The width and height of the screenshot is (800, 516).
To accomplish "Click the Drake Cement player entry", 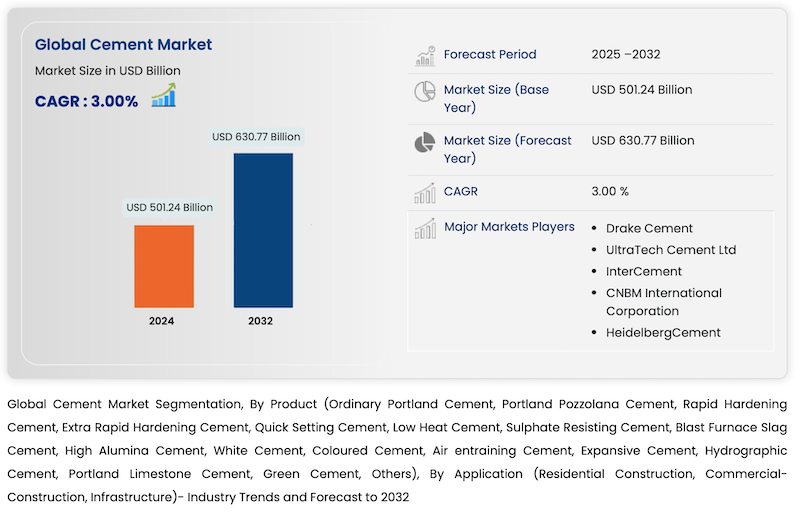I will [649, 228].
